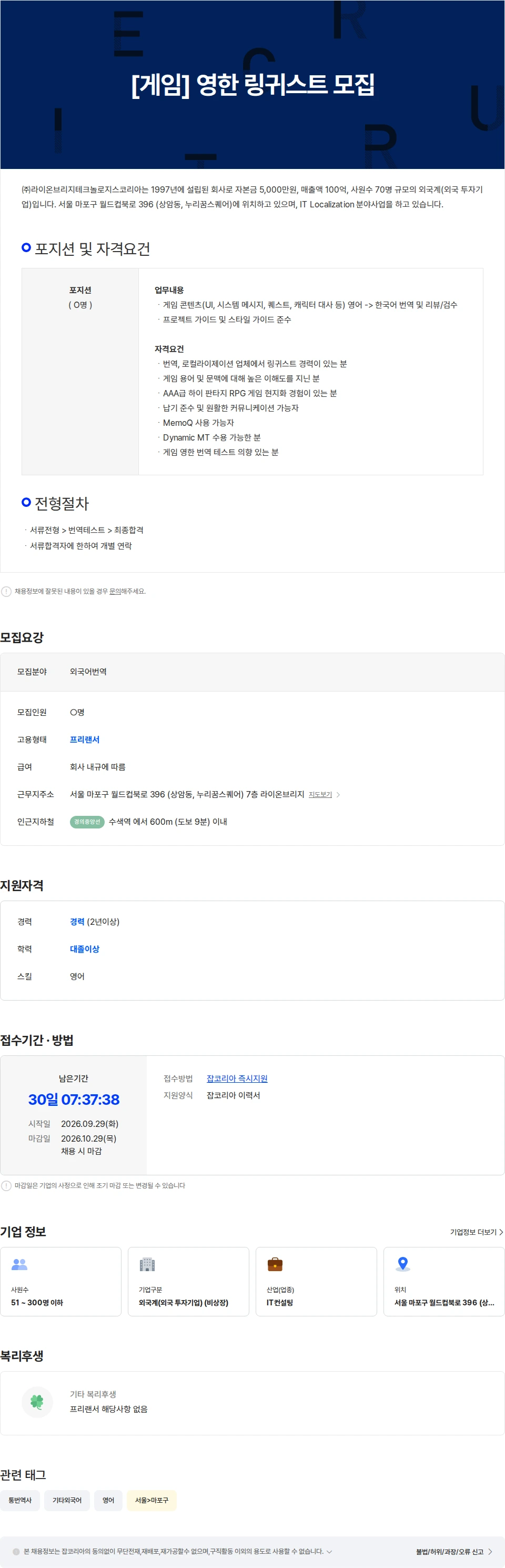The width and height of the screenshot is (505, 1568).
Task: Click the blue bullet icon beside 포지션 및 자격요건
Action: click(26, 248)
